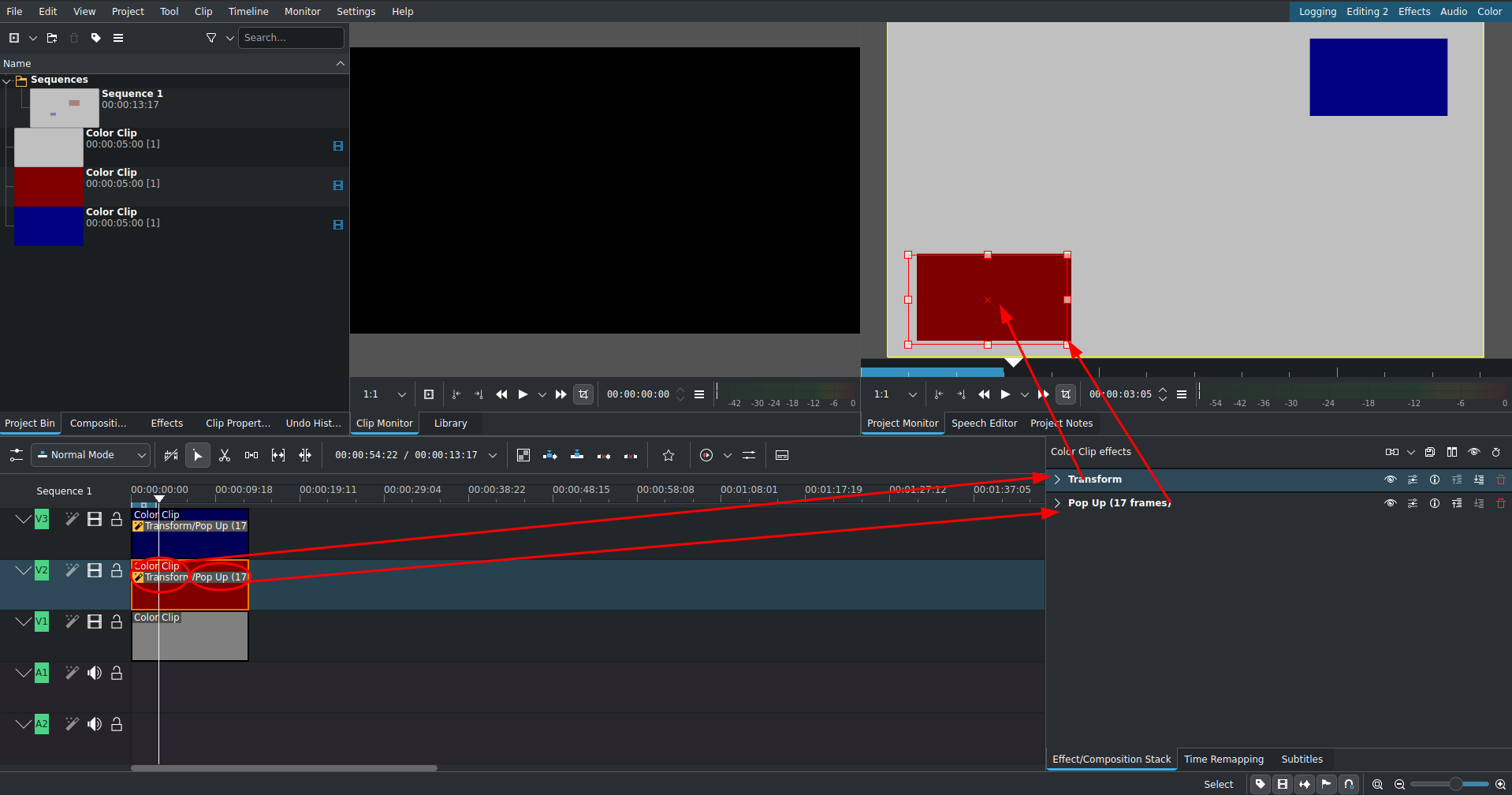This screenshot has width=1512, height=795.
Task: Toggle Snap magnet button in status bar
Action: (1350, 784)
